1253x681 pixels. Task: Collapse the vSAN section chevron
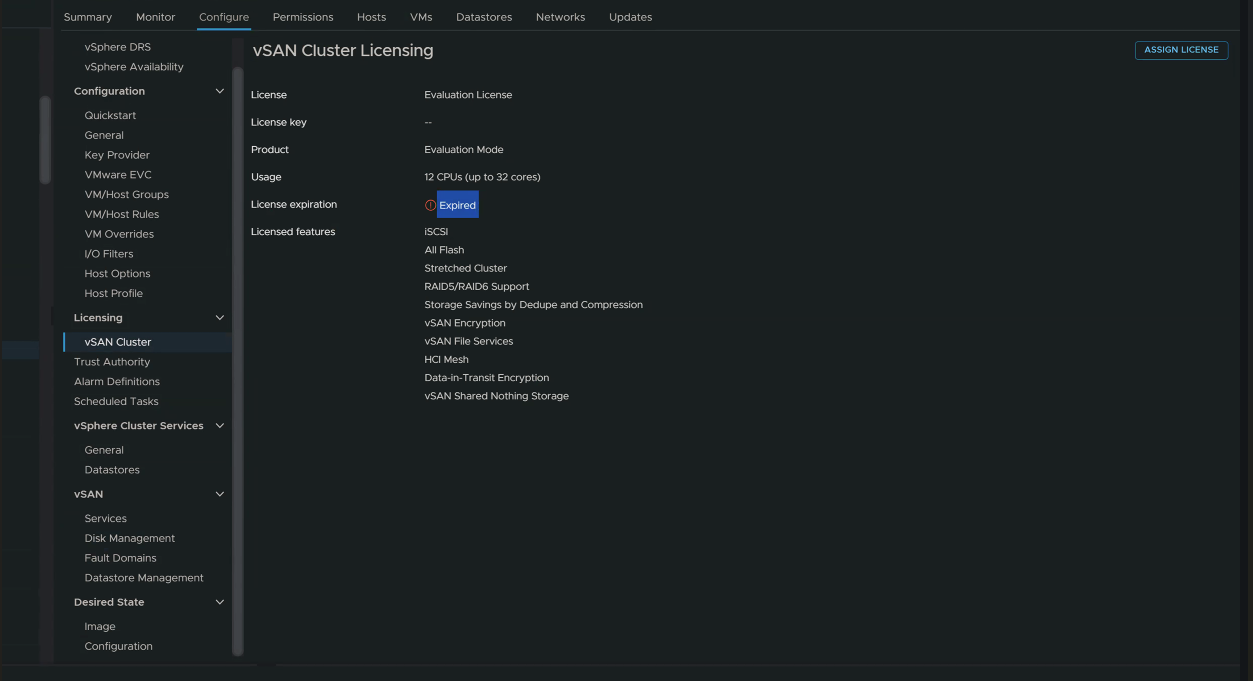coord(220,494)
